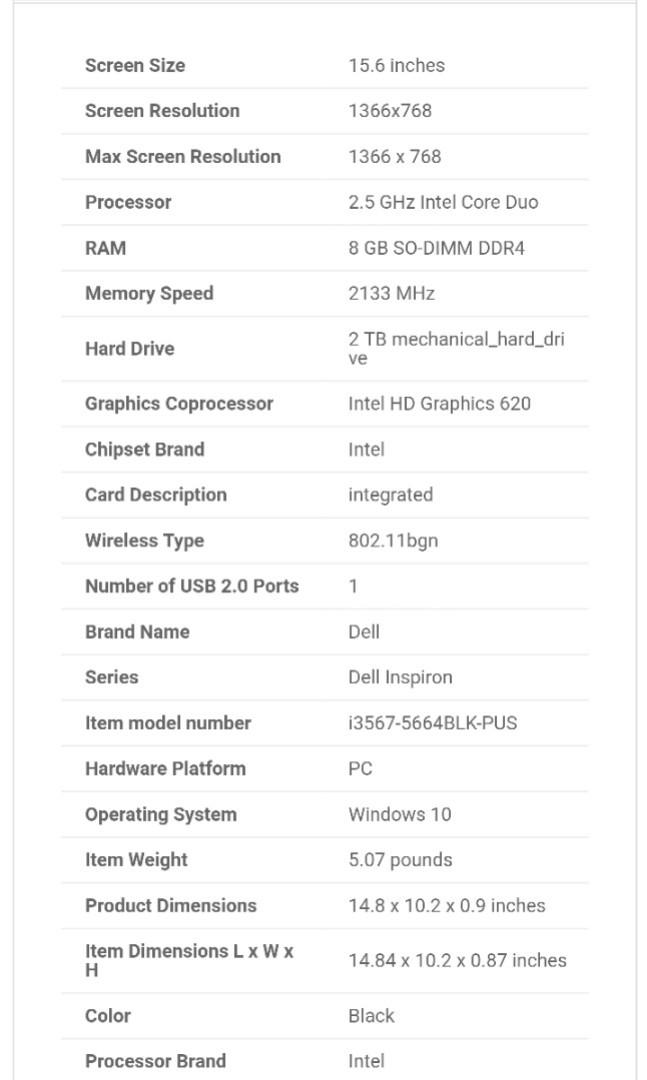Select 'i3567-5664BLK-PUS' model number
Viewport: 647px width, 1080px height.
click(433, 723)
